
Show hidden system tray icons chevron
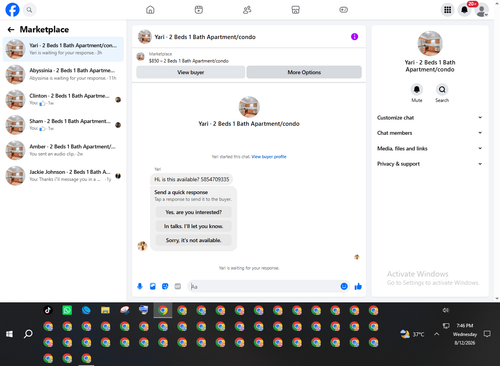click(436, 334)
